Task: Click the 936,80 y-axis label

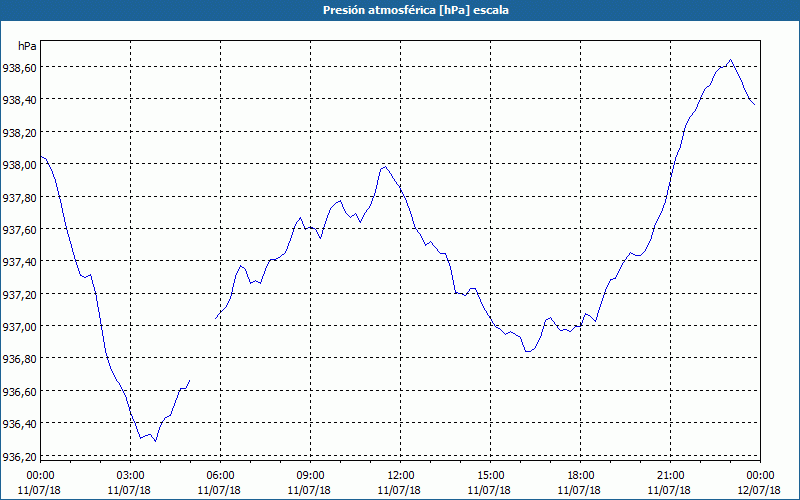Action: pos(19,359)
